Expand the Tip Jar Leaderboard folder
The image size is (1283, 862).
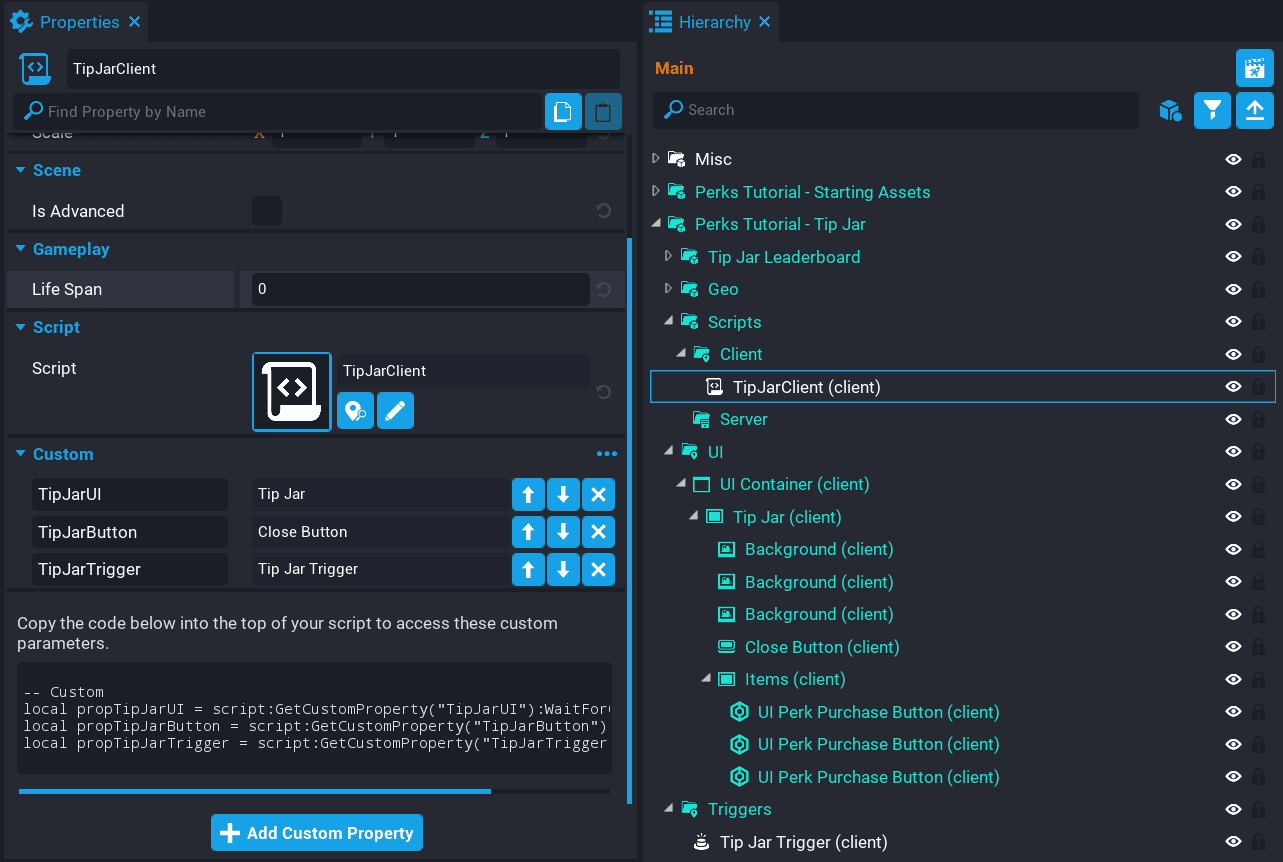coord(669,257)
